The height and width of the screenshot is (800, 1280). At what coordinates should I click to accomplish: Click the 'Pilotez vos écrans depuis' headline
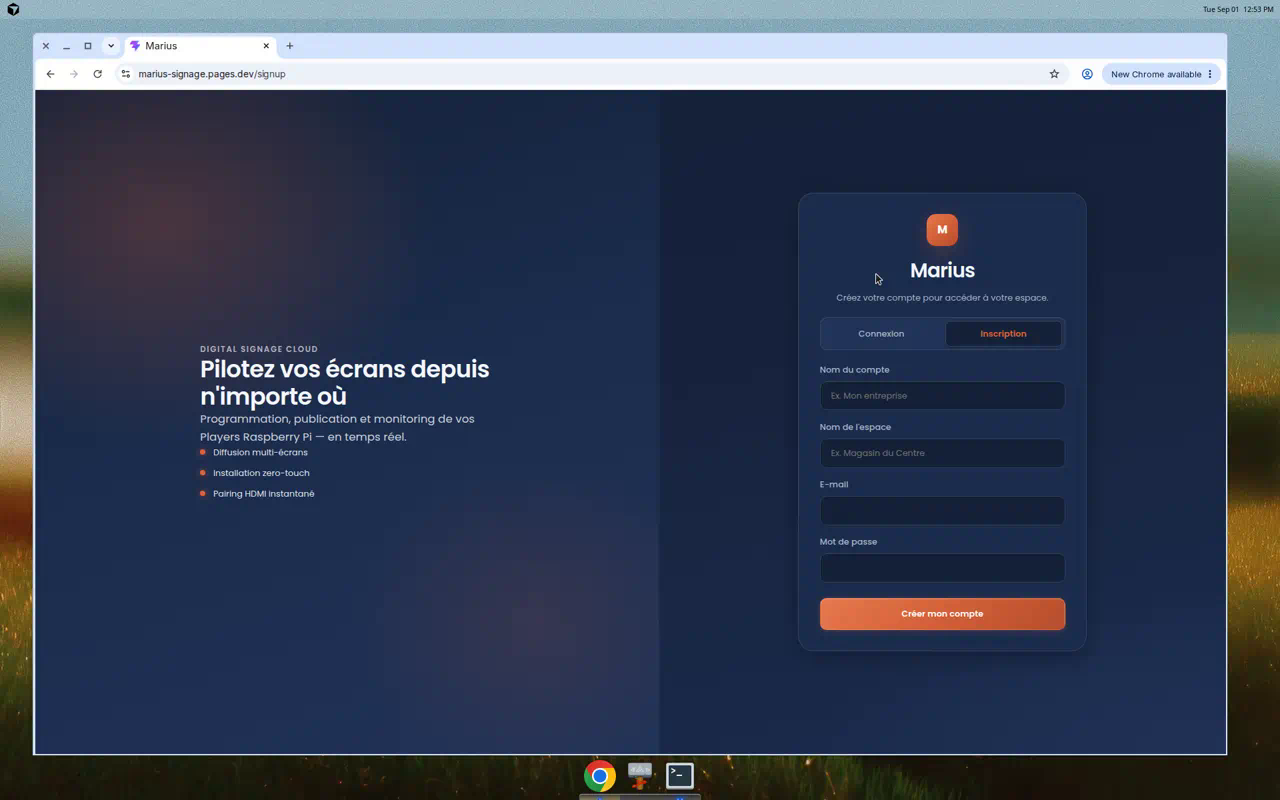pyautogui.click(x=345, y=368)
